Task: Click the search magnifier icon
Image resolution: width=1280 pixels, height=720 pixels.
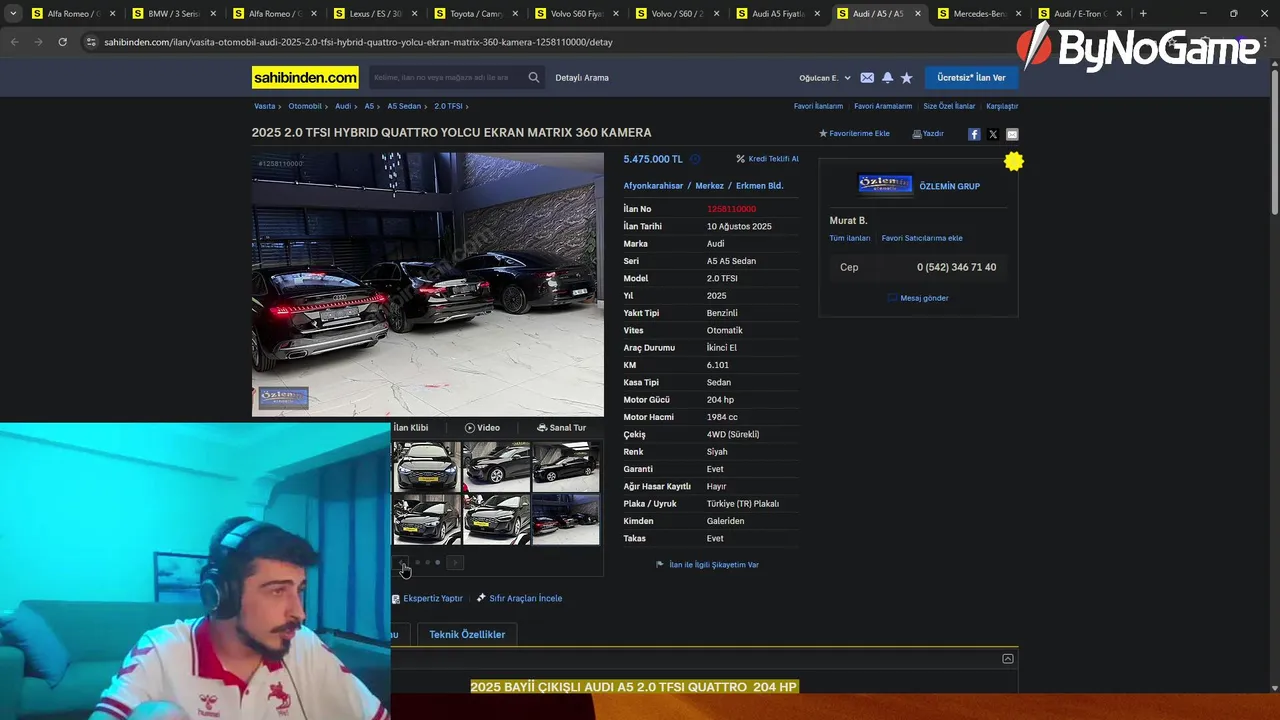Action: [x=534, y=77]
